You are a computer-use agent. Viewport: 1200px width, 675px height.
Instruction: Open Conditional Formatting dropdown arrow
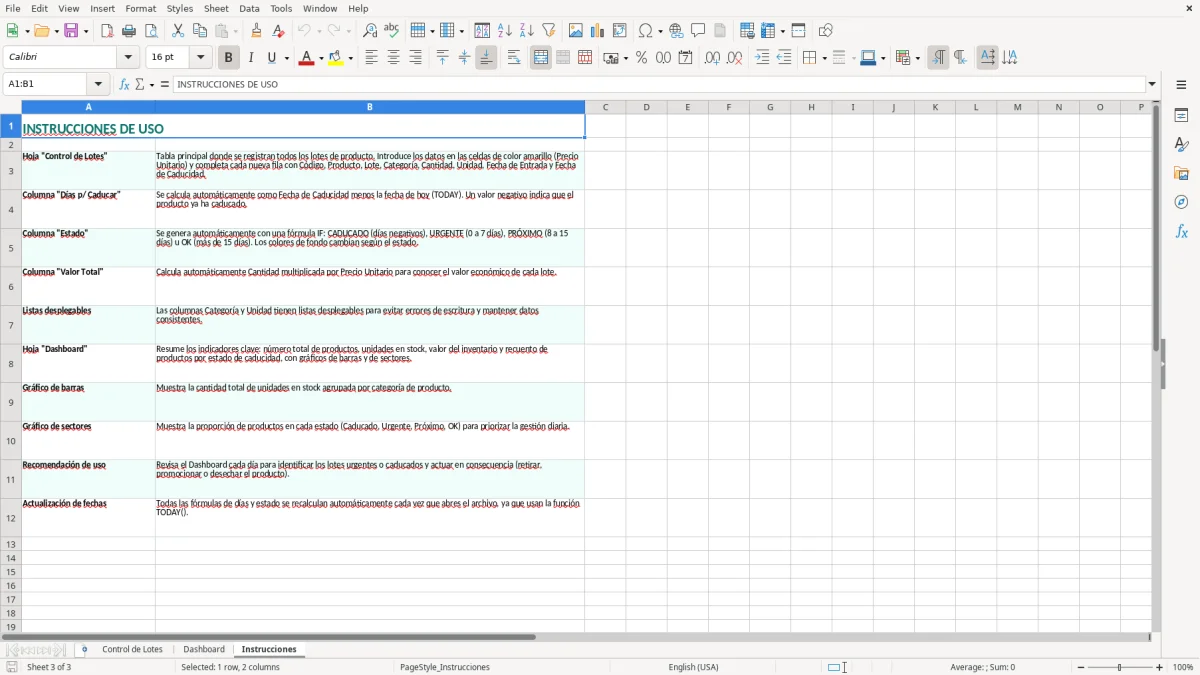tap(917, 58)
